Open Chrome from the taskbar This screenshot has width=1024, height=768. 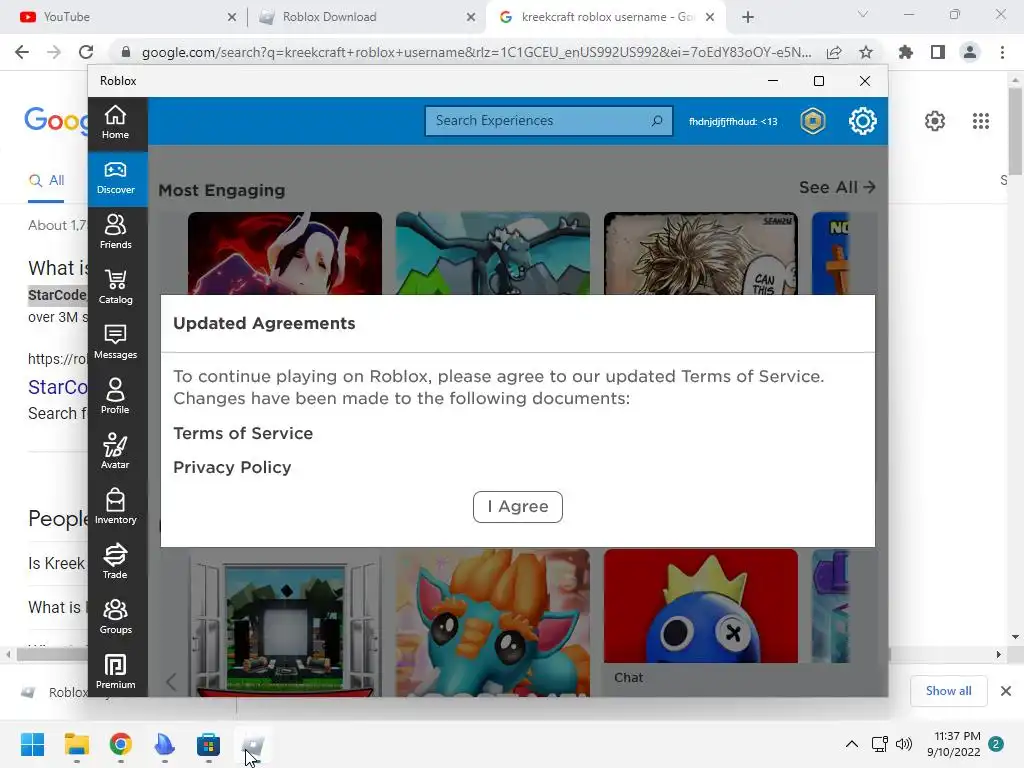pos(121,744)
